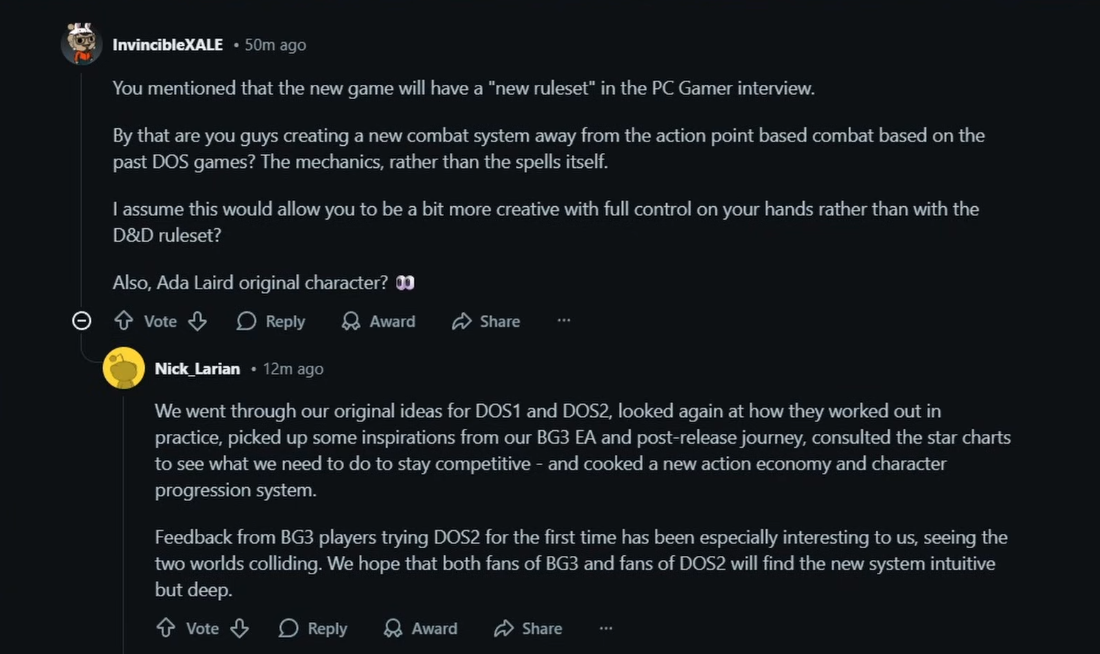Upvote Nick_Larian's reply
This screenshot has height=654, width=1100.
pyautogui.click(x=166, y=627)
